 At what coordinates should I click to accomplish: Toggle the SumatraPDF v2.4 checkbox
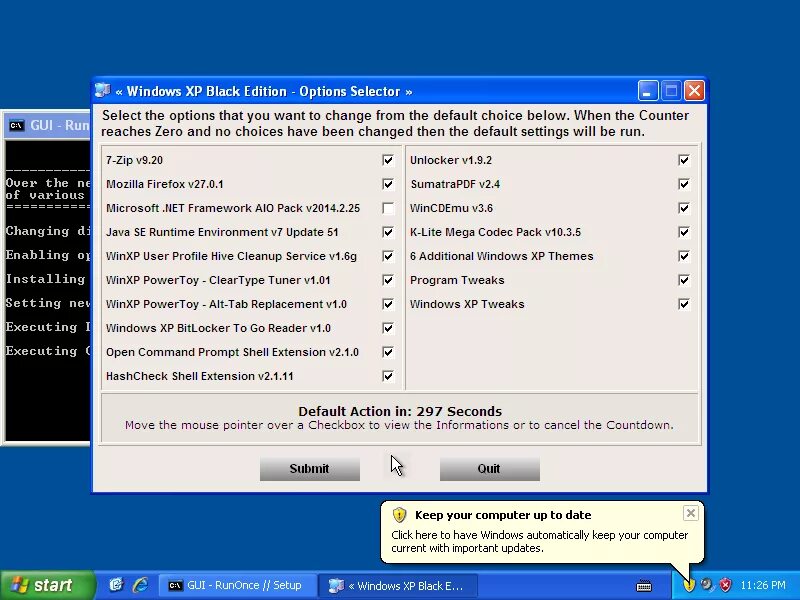click(684, 184)
